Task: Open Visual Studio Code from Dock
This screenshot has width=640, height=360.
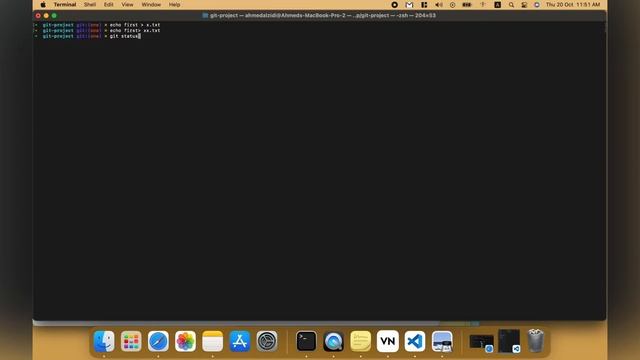Action: click(x=415, y=341)
